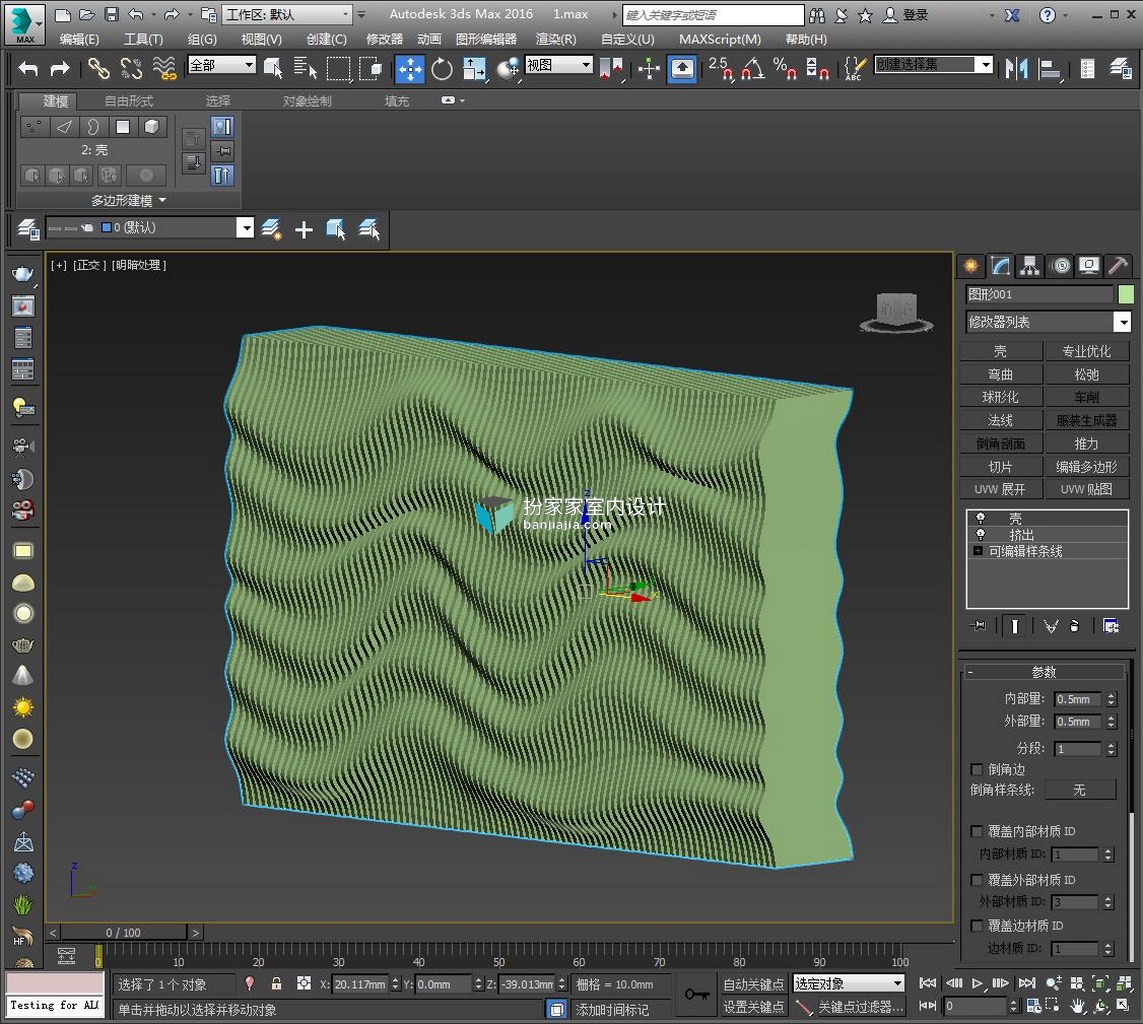Toggle the pin stack icon under modifier stack
Image resolution: width=1143 pixels, height=1024 pixels.
coord(978,626)
